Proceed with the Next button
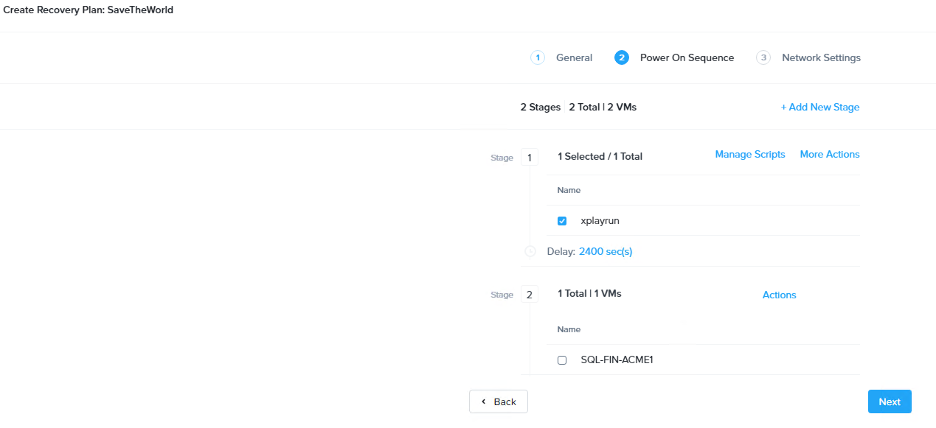 pos(889,402)
